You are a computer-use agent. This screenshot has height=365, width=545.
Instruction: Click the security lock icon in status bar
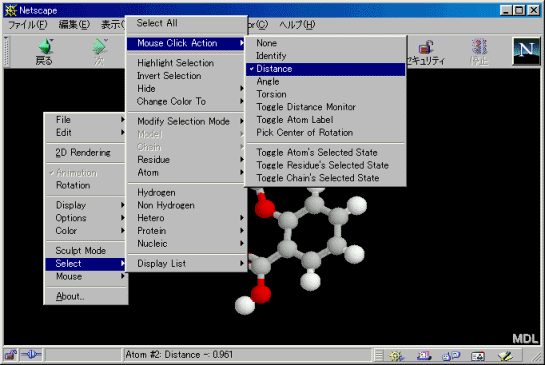click(x=11, y=355)
